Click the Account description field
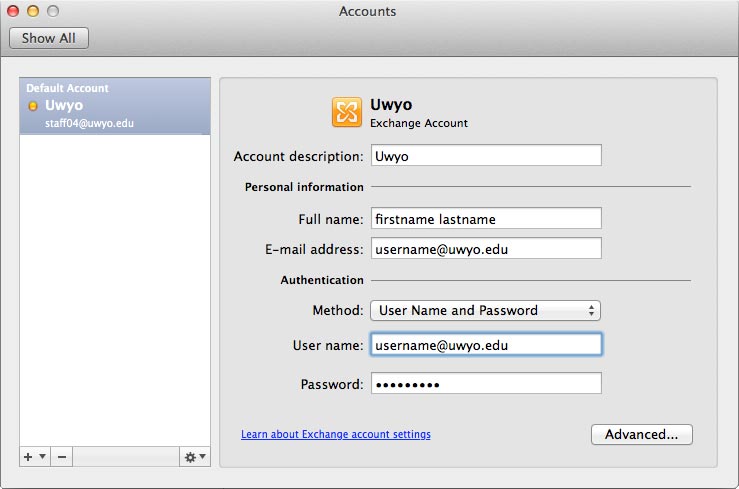739x489 pixels. click(x=486, y=155)
